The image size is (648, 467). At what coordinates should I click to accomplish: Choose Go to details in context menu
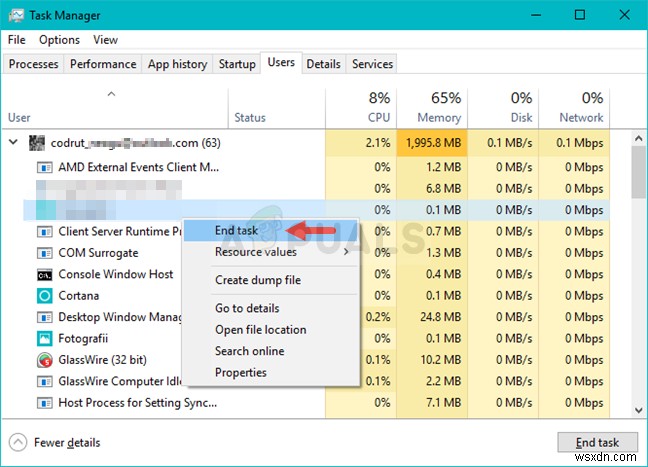[x=271, y=308]
